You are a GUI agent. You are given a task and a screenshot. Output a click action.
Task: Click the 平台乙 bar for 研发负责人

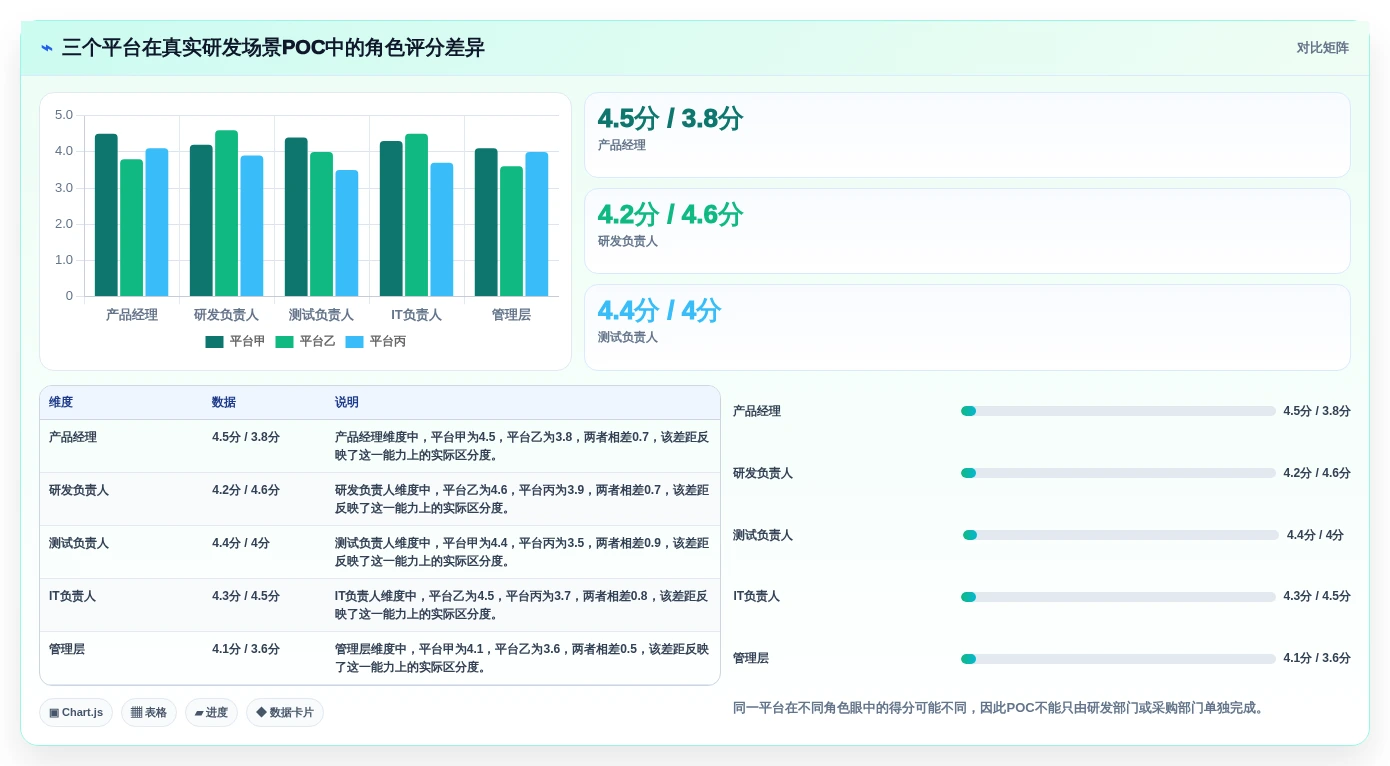226,213
